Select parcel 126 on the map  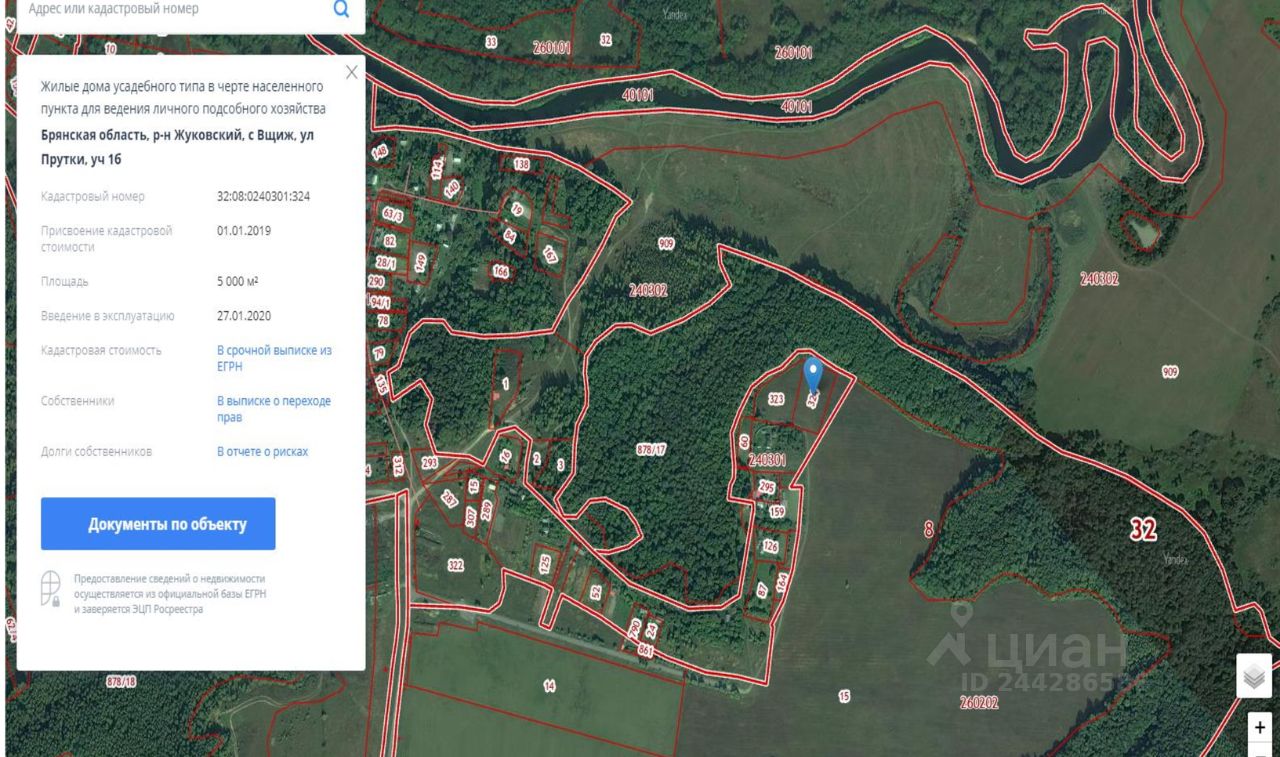point(770,546)
